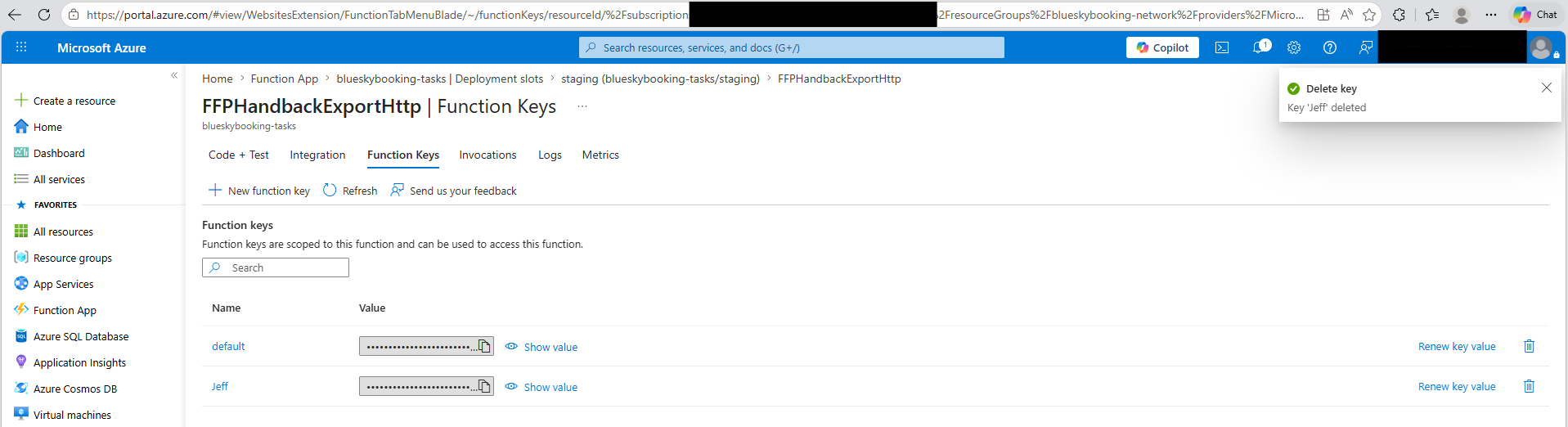Copy the default key value
Viewport: 1568px width, 427px height.
484,346
